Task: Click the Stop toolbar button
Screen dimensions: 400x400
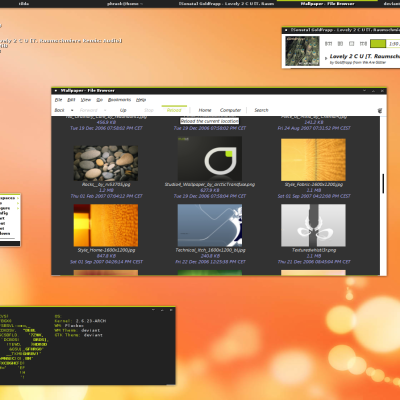Action: pyautogui.click(x=149, y=110)
